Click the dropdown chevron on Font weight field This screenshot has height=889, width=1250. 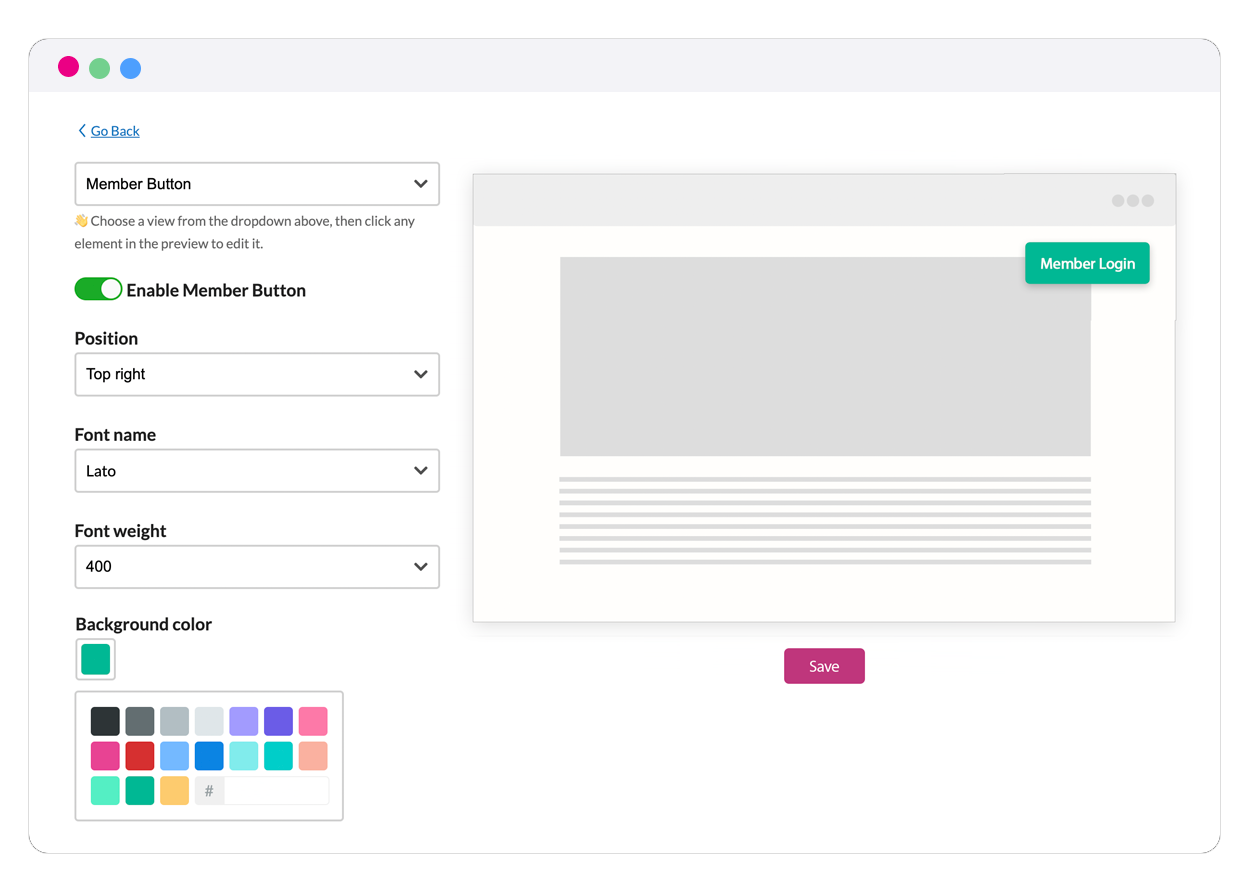pos(420,566)
